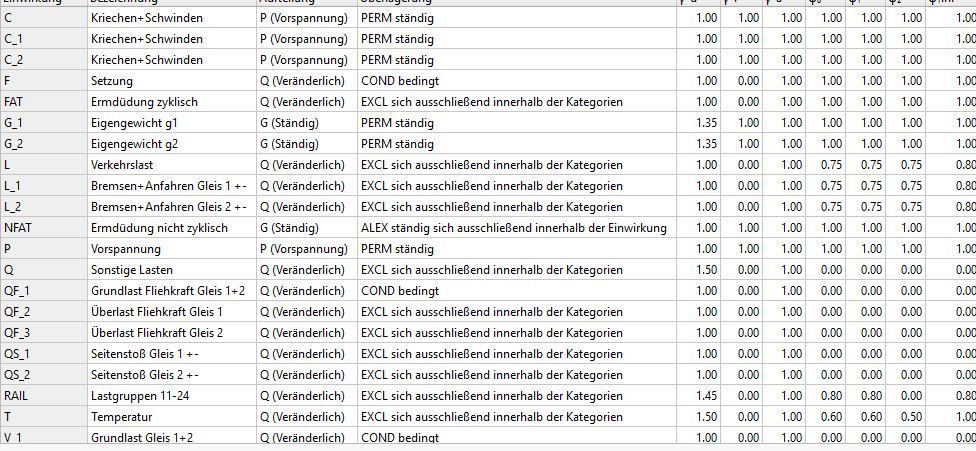Screen dimensions: 976x451
Task: Click 'Überlast Fliehkraft Gleis 2' name cell
Action: click(172, 333)
